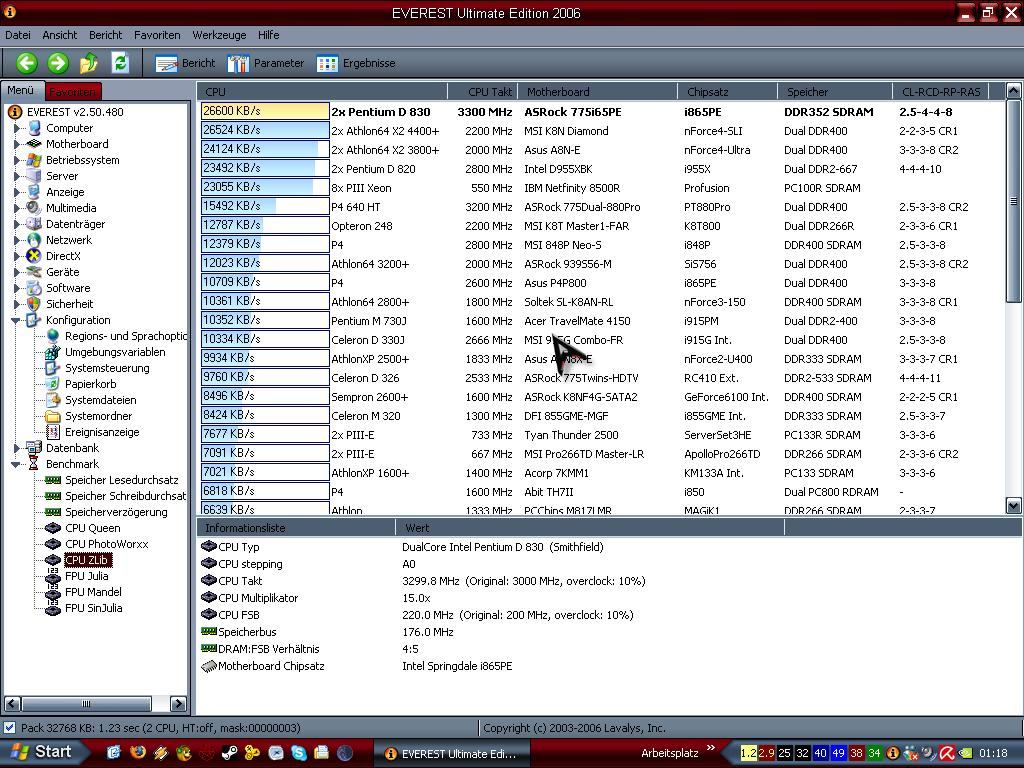Select Speicher Lesedurchsatz memory icon
This screenshot has width=1024, height=768.
pos(53,480)
